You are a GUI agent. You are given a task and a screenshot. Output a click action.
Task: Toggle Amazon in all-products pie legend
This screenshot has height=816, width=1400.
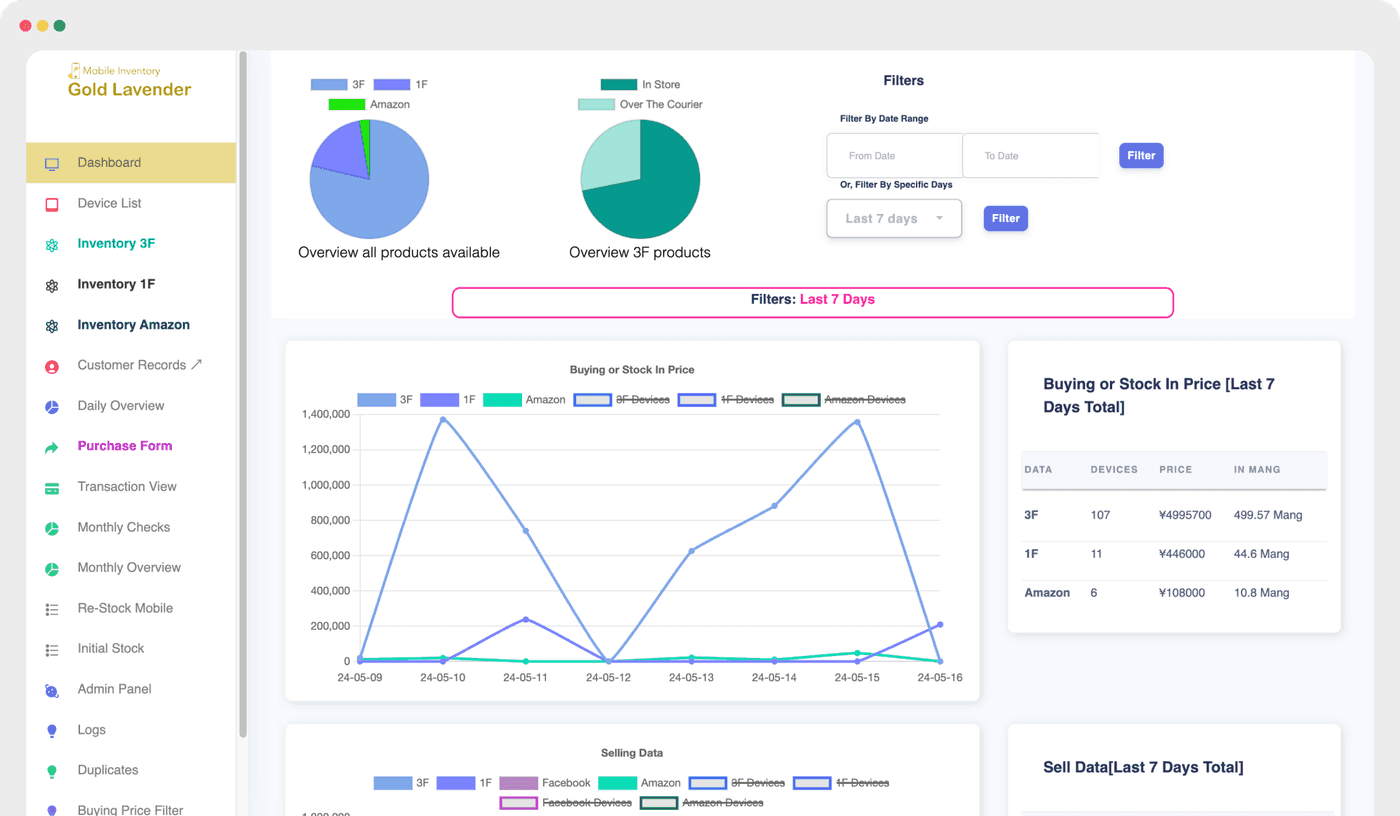369,104
